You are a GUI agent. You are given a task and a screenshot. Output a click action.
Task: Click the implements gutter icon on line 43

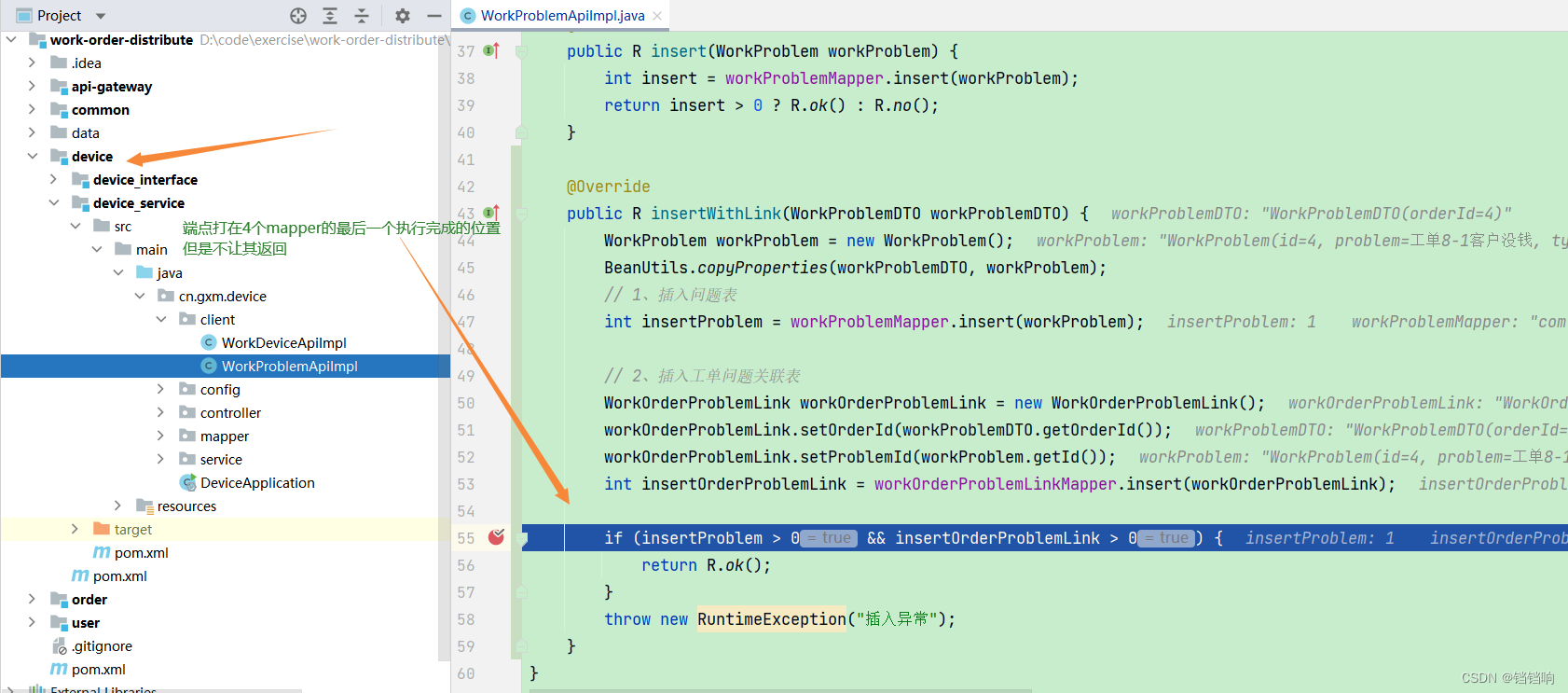(x=491, y=213)
